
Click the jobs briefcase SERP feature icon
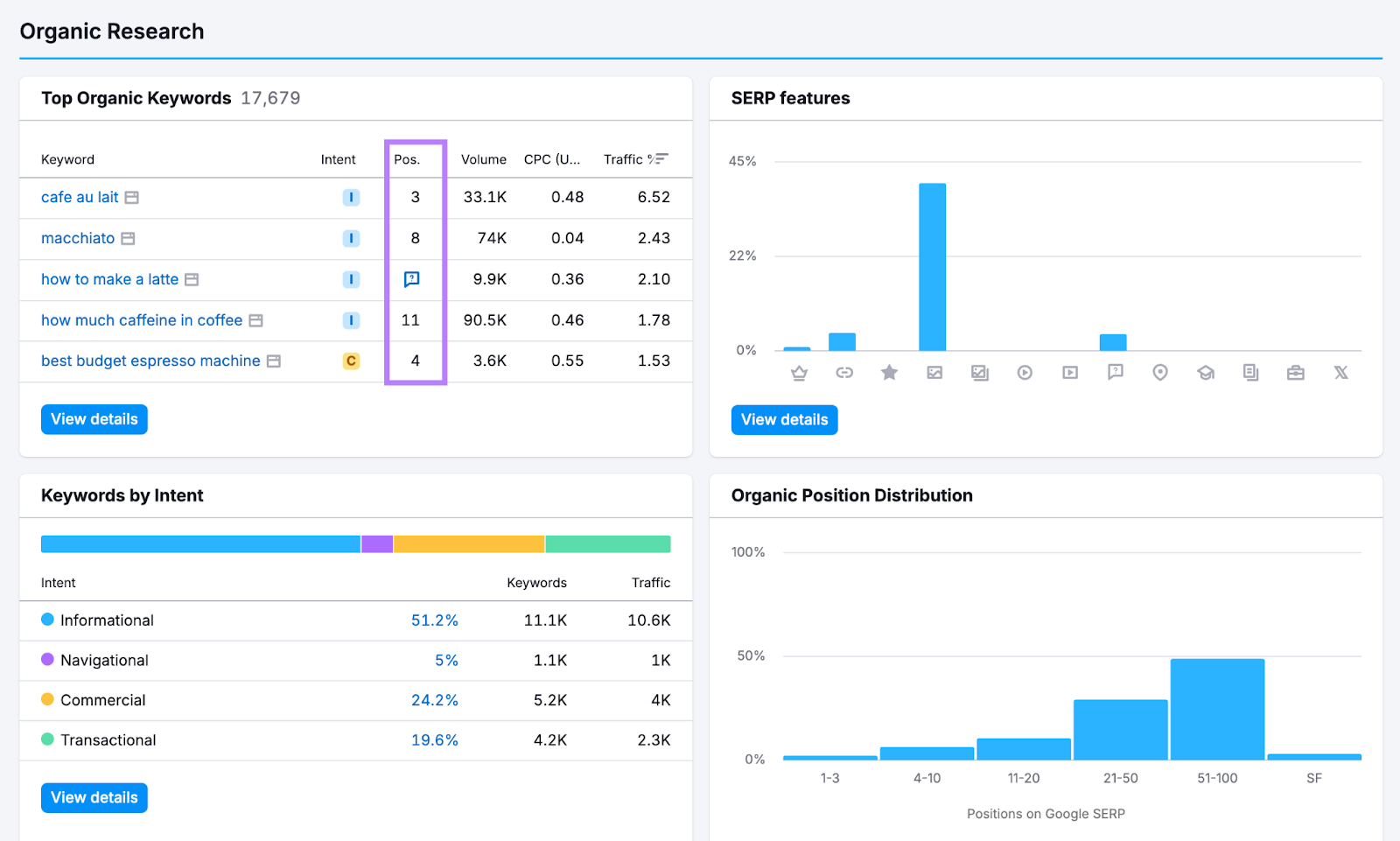(1296, 372)
